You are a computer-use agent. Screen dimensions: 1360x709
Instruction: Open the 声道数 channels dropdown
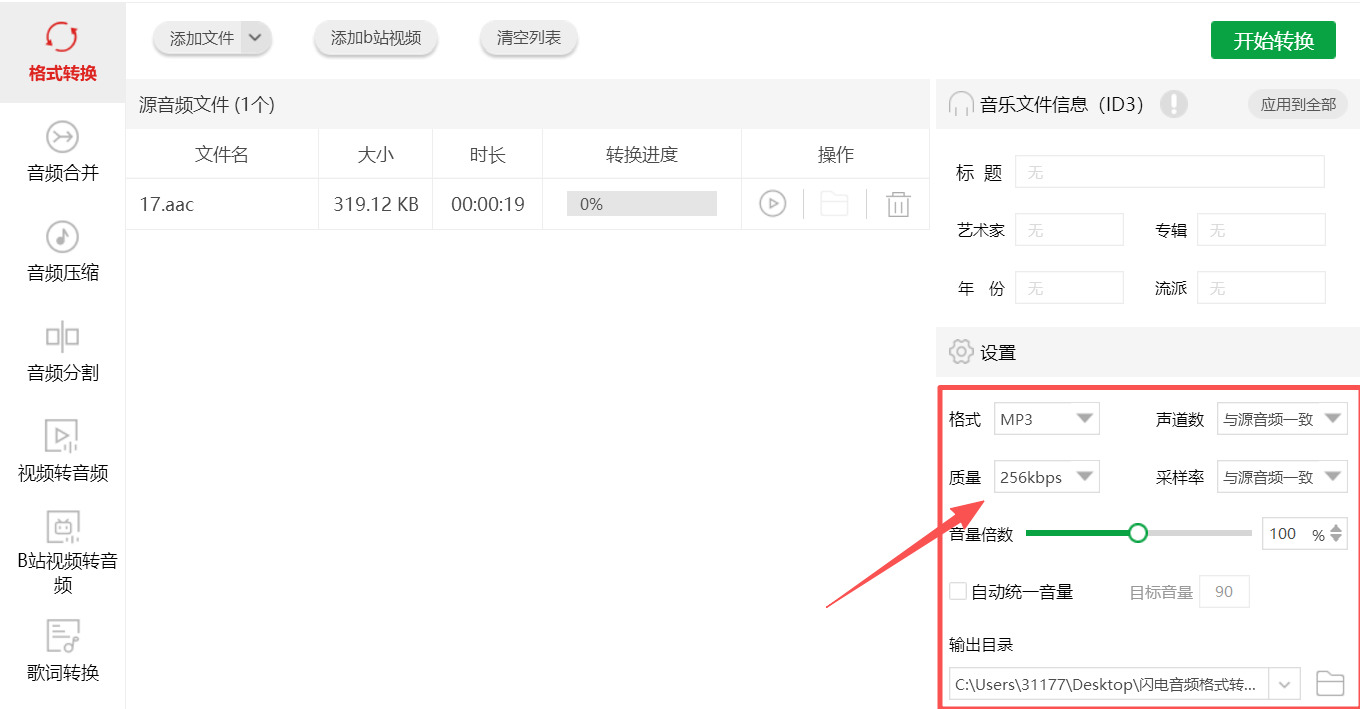[x=1282, y=419]
